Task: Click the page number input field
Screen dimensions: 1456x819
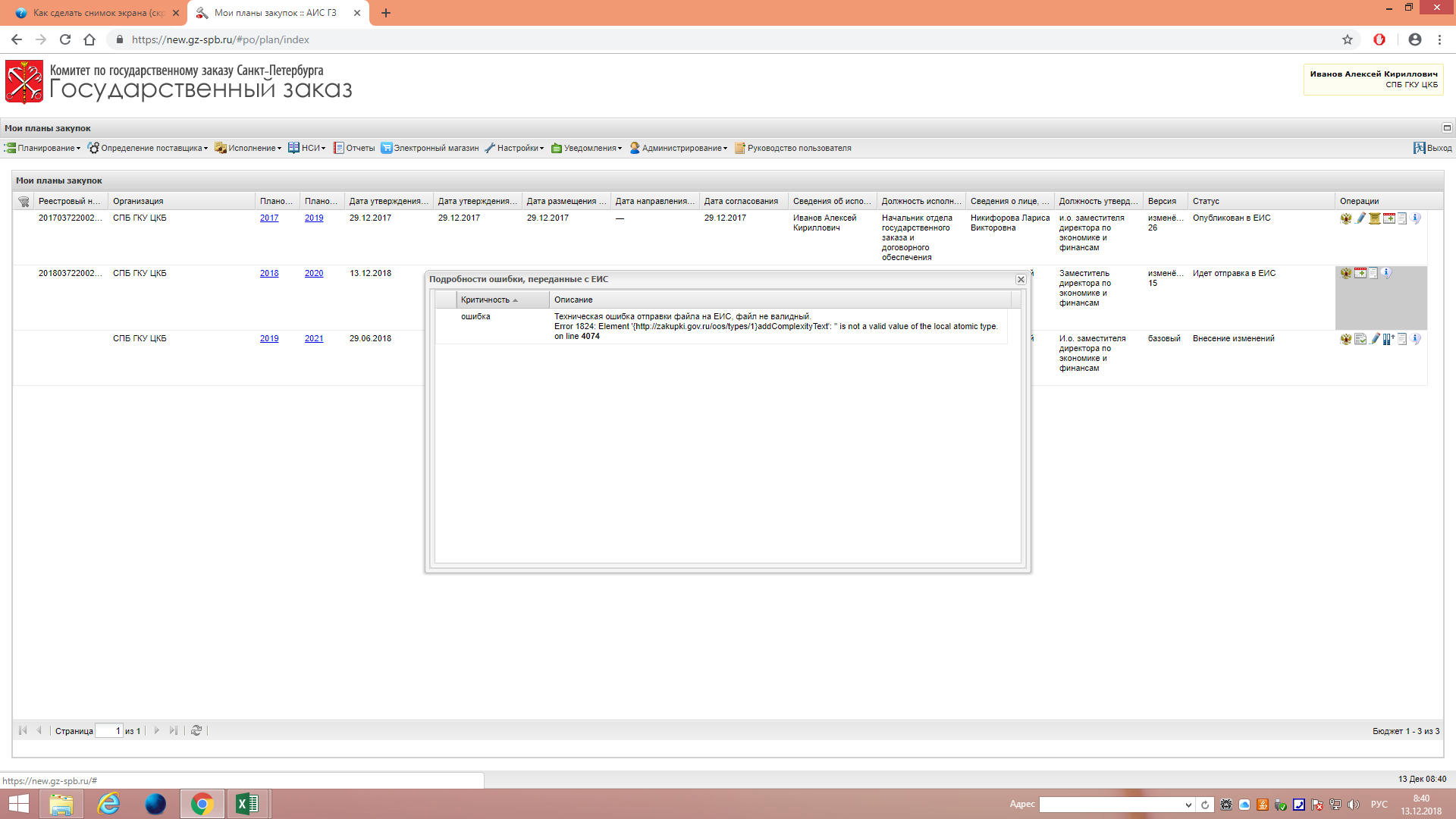Action: 108,731
